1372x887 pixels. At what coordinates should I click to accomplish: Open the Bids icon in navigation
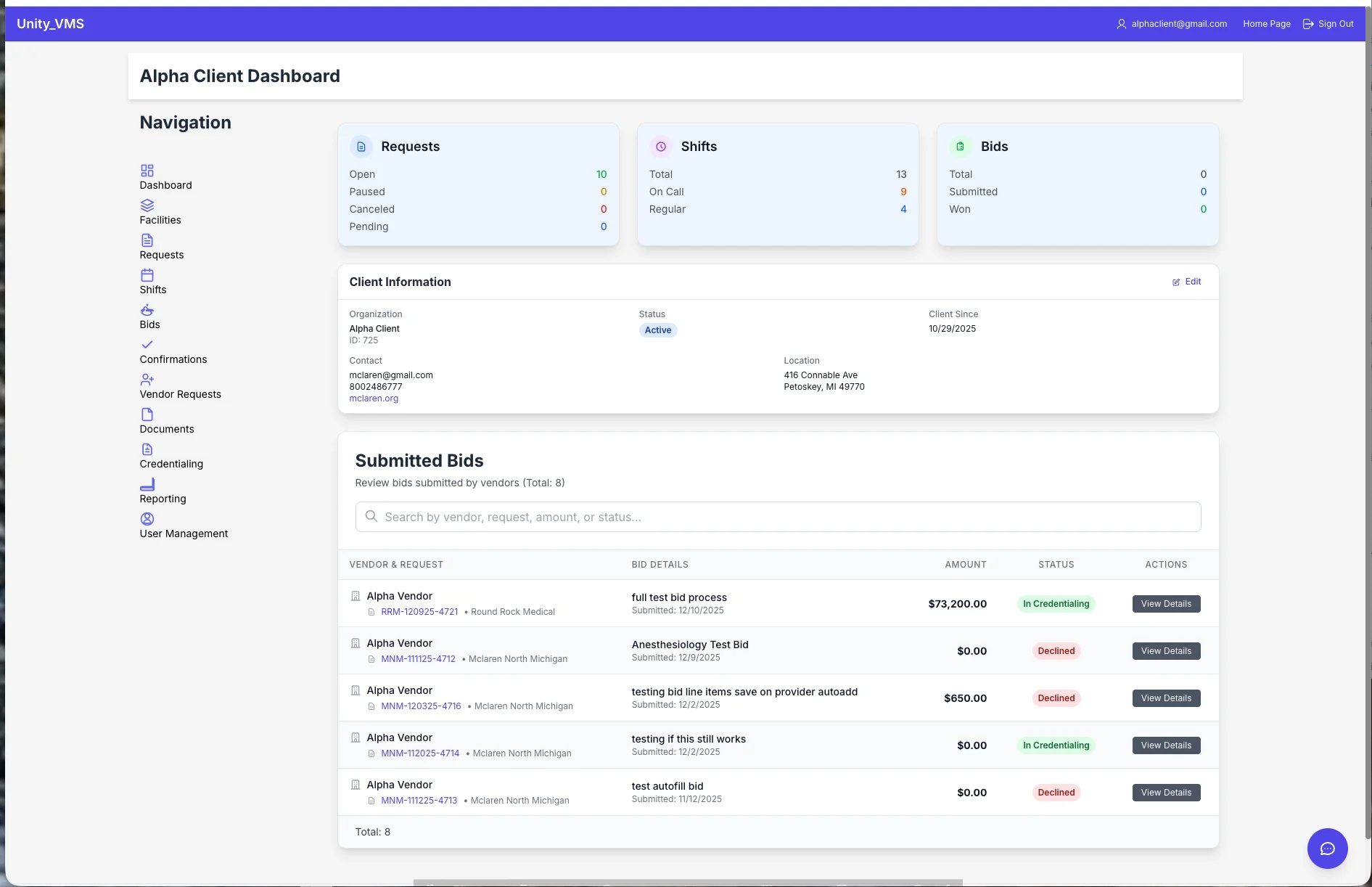[147, 310]
